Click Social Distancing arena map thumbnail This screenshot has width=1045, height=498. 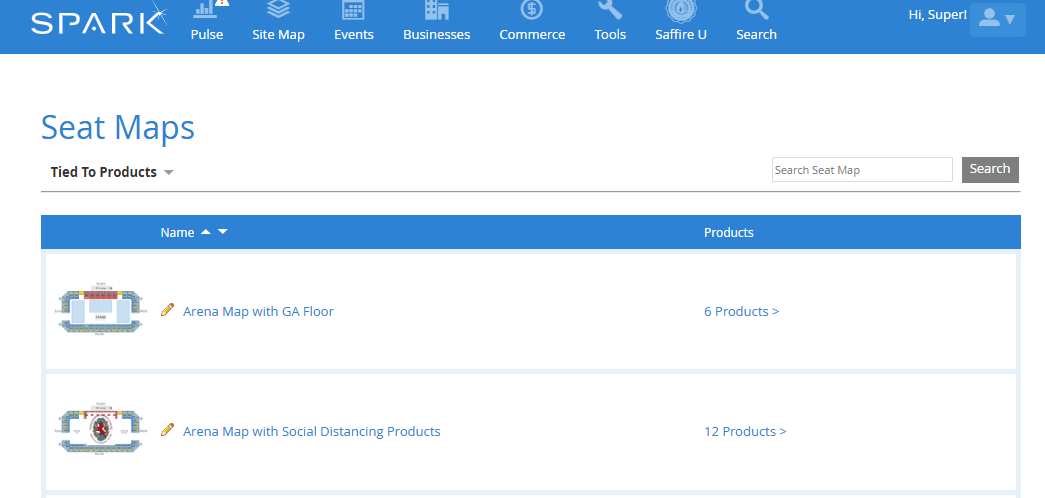(100, 430)
